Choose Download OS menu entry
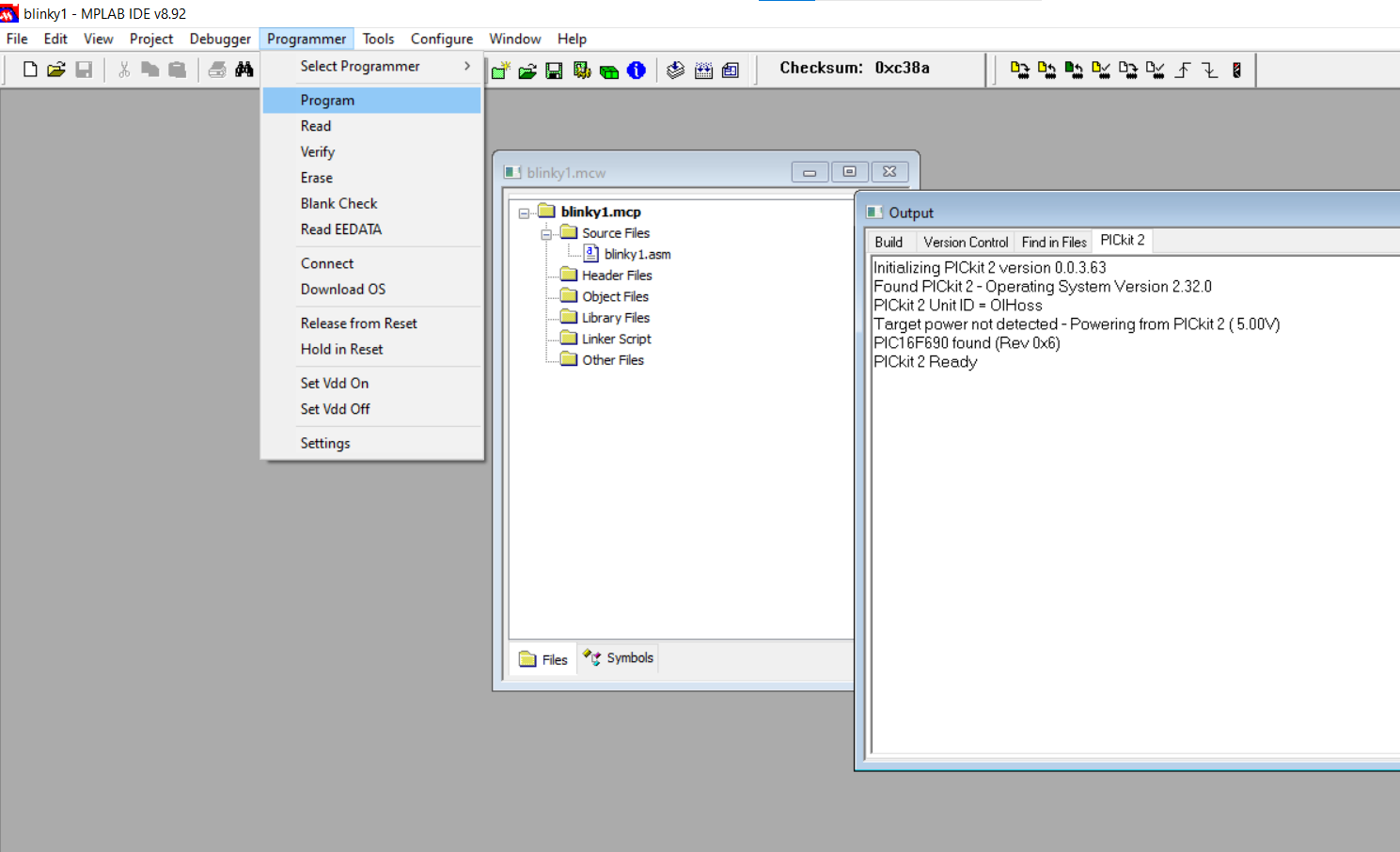This screenshot has height=852, width=1400. click(x=372, y=290)
